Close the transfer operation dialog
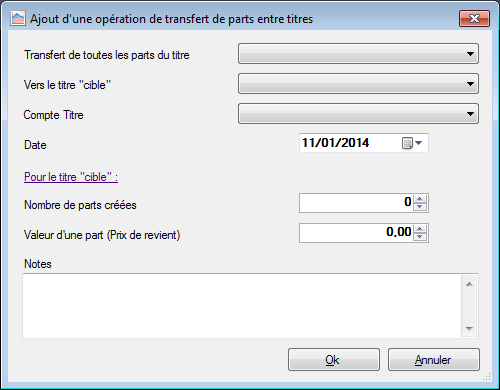Image resolution: width=500 pixels, height=390 pixels. coord(474,18)
